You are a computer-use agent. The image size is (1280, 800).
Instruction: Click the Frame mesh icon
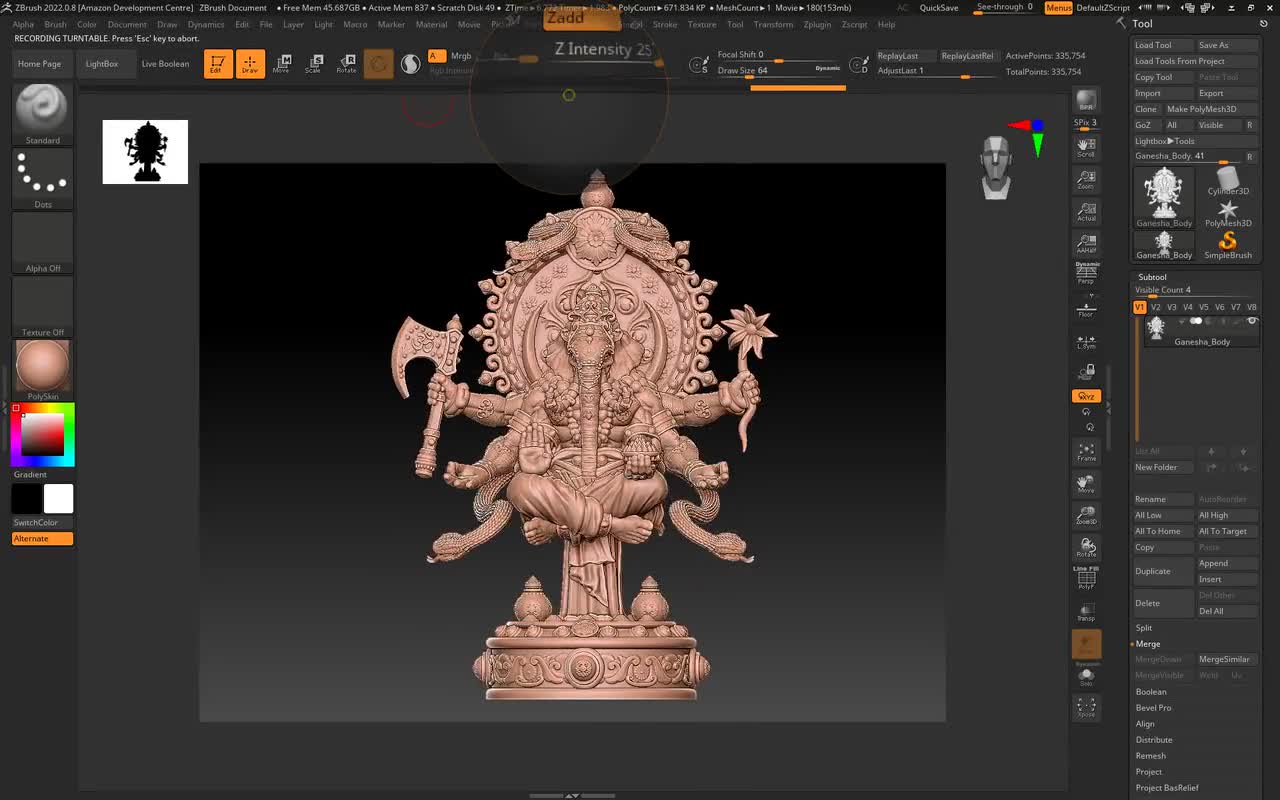pyautogui.click(x=1086, y=451)
